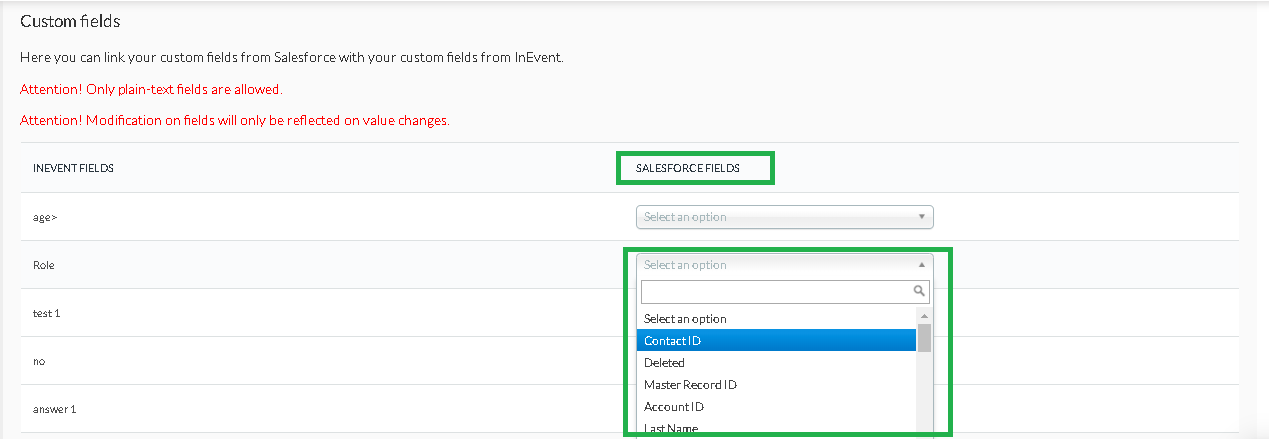The height and width of the screenshot is (439, 1269).
Task: Click the magnifier icon in dropdown search
Action: [x=919, y=292]
